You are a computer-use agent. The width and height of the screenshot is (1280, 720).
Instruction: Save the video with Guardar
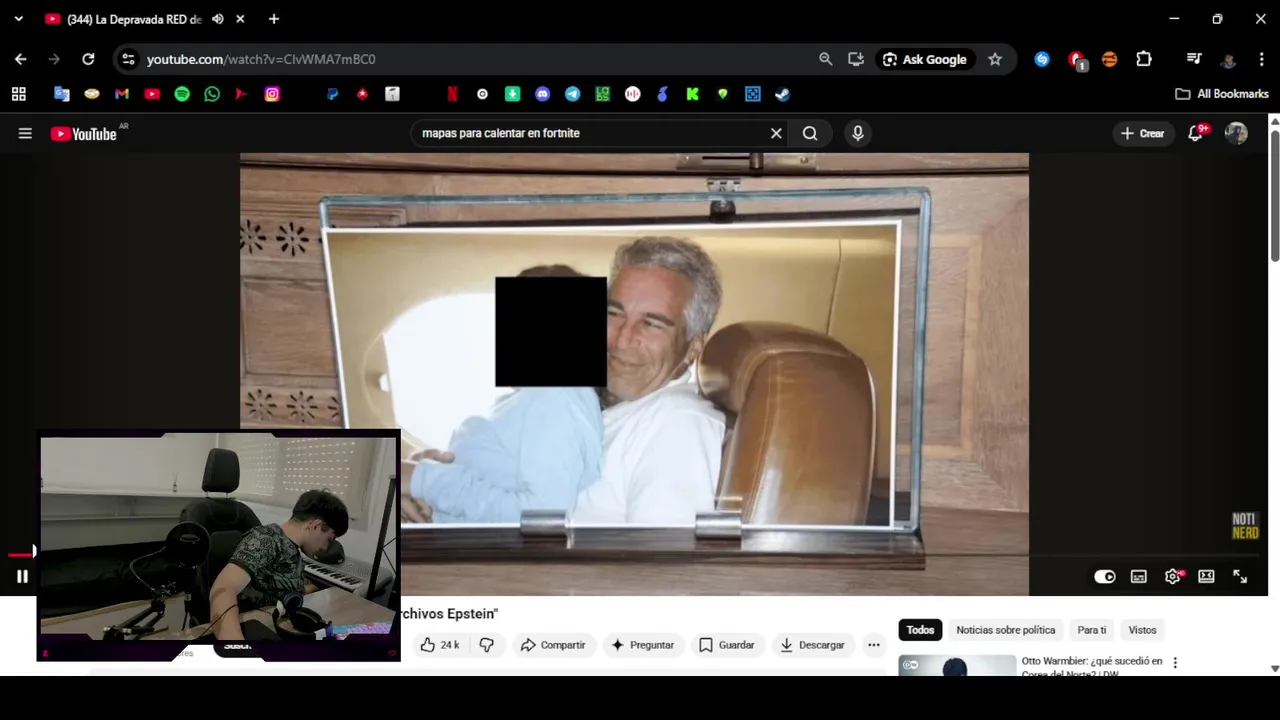[727, 645]
